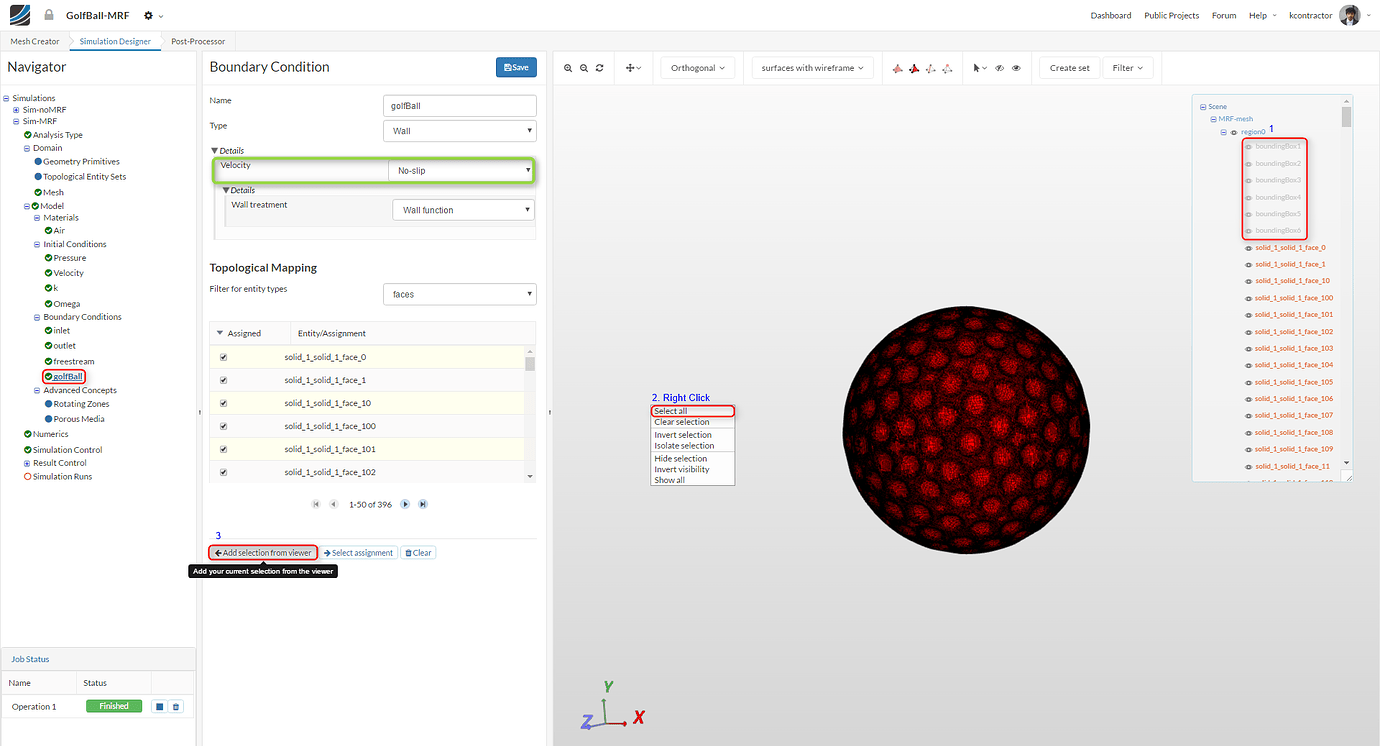Collapse the MRF-mesh tree node
1380x746 pixels.
[1213, 119]
